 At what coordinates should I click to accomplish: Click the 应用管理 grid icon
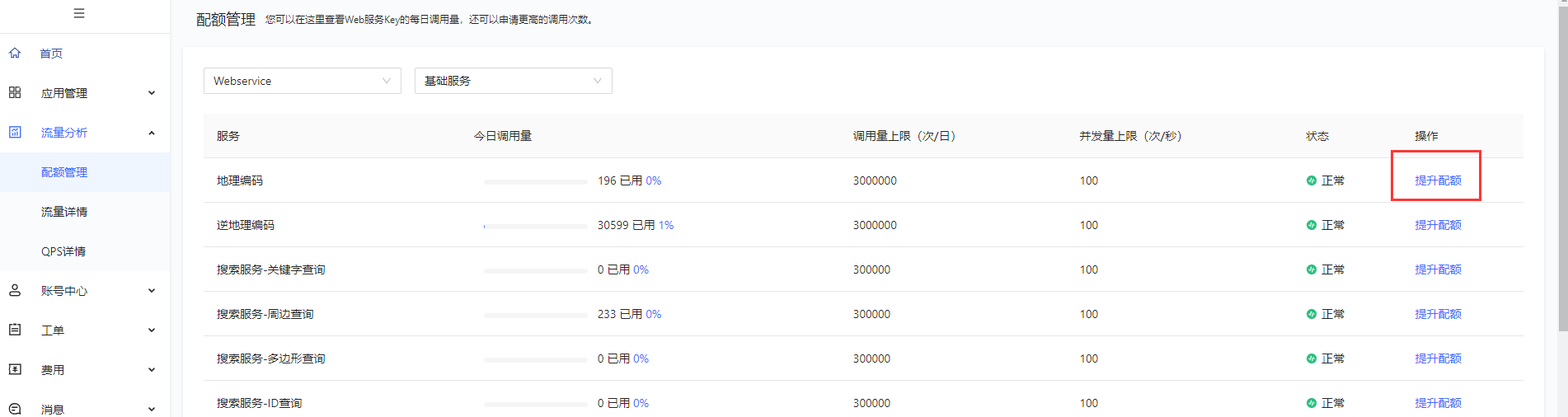[15, 93]
